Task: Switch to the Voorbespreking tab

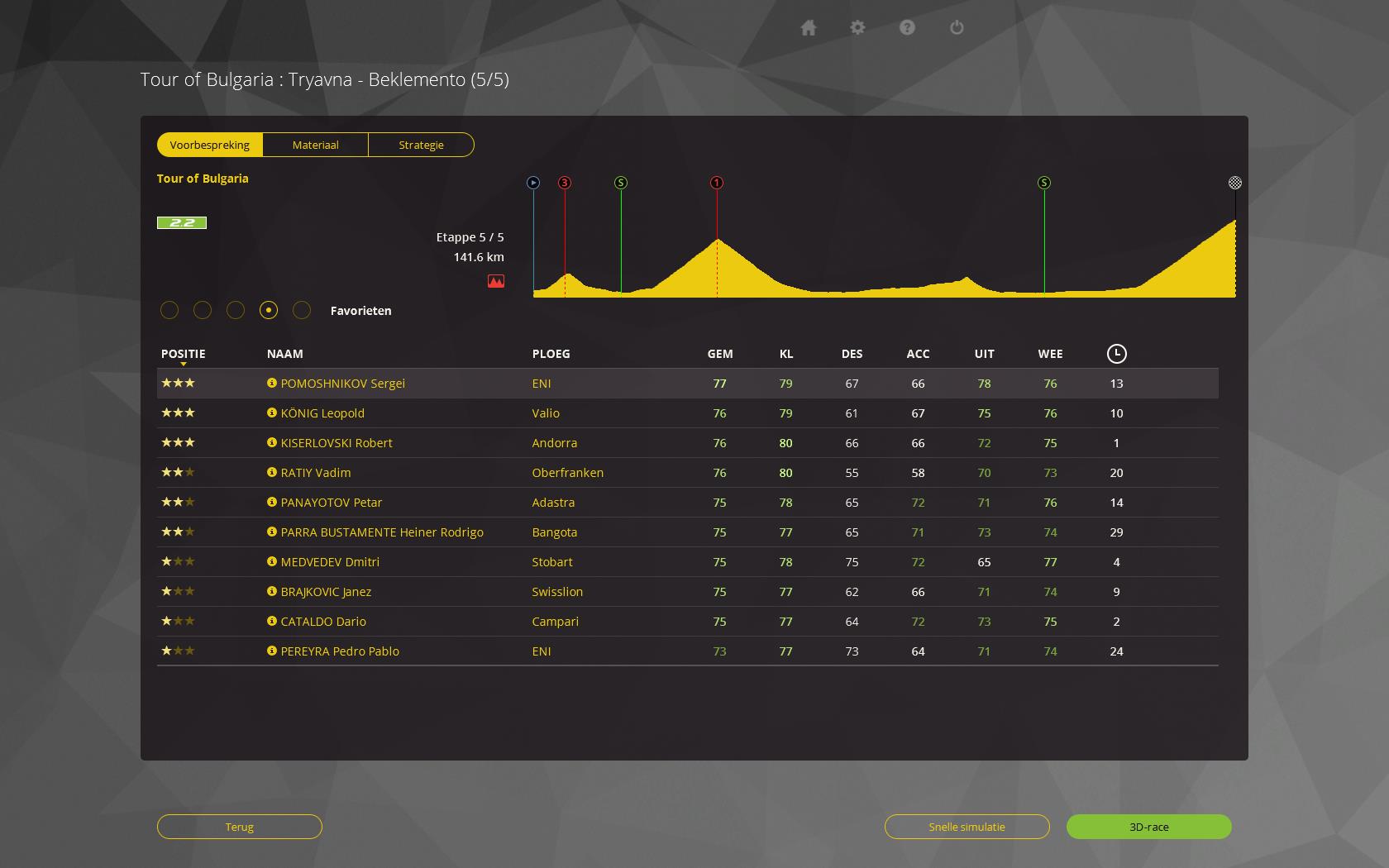Action: click(210, 145)
